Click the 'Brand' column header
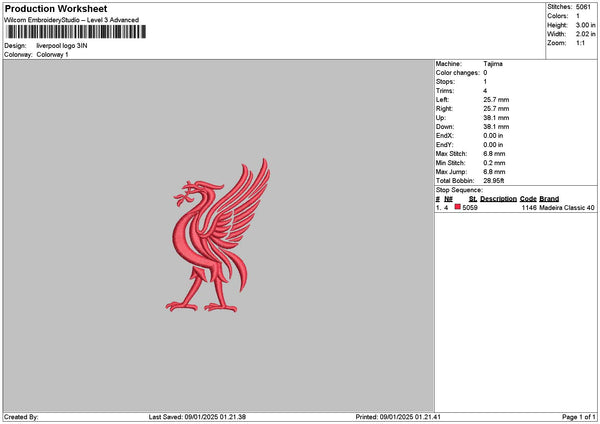Screen dimensions: 600x424 549,199
